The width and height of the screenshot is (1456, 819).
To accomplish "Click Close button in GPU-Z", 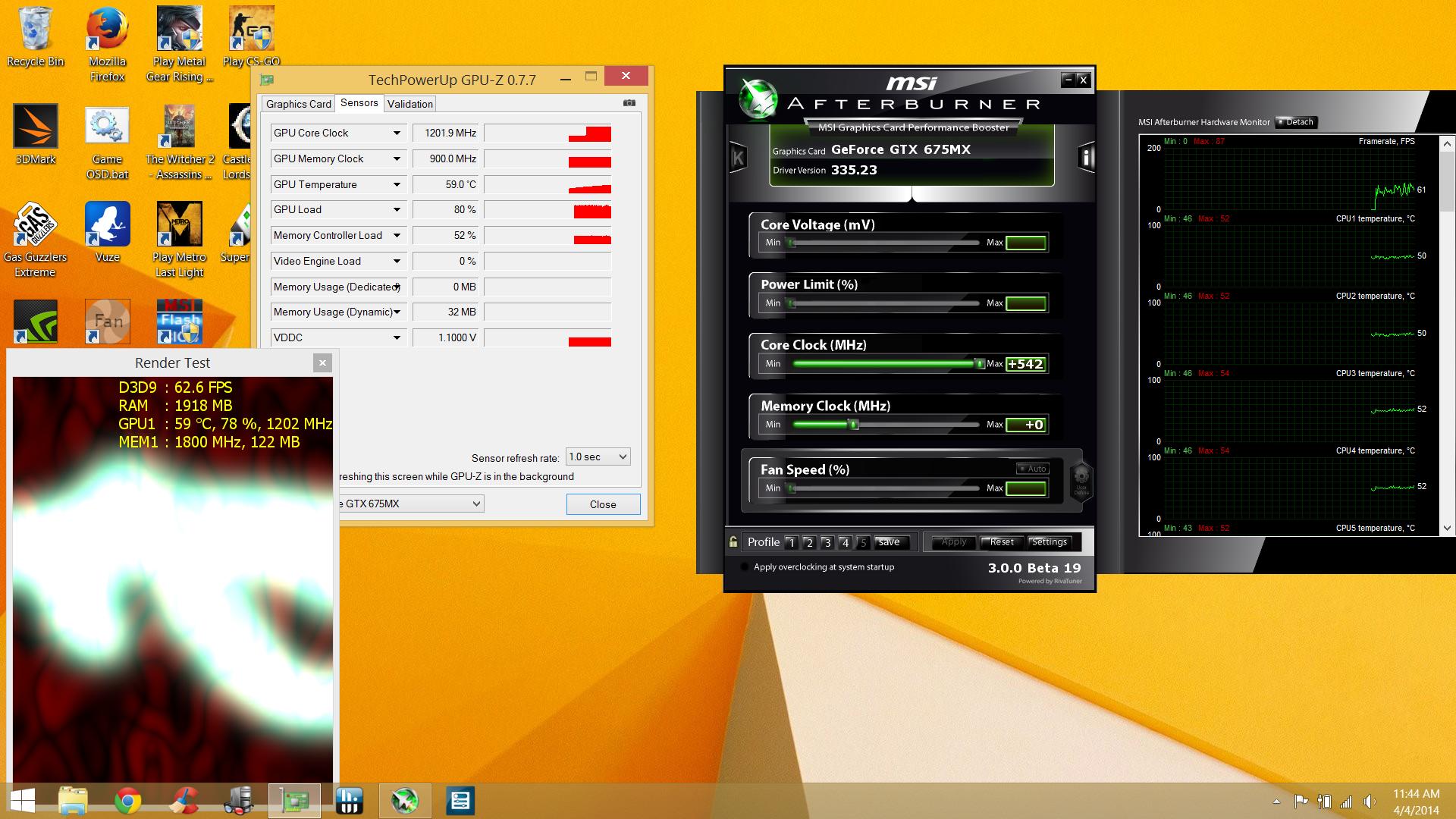I will (x=603, y=504).
